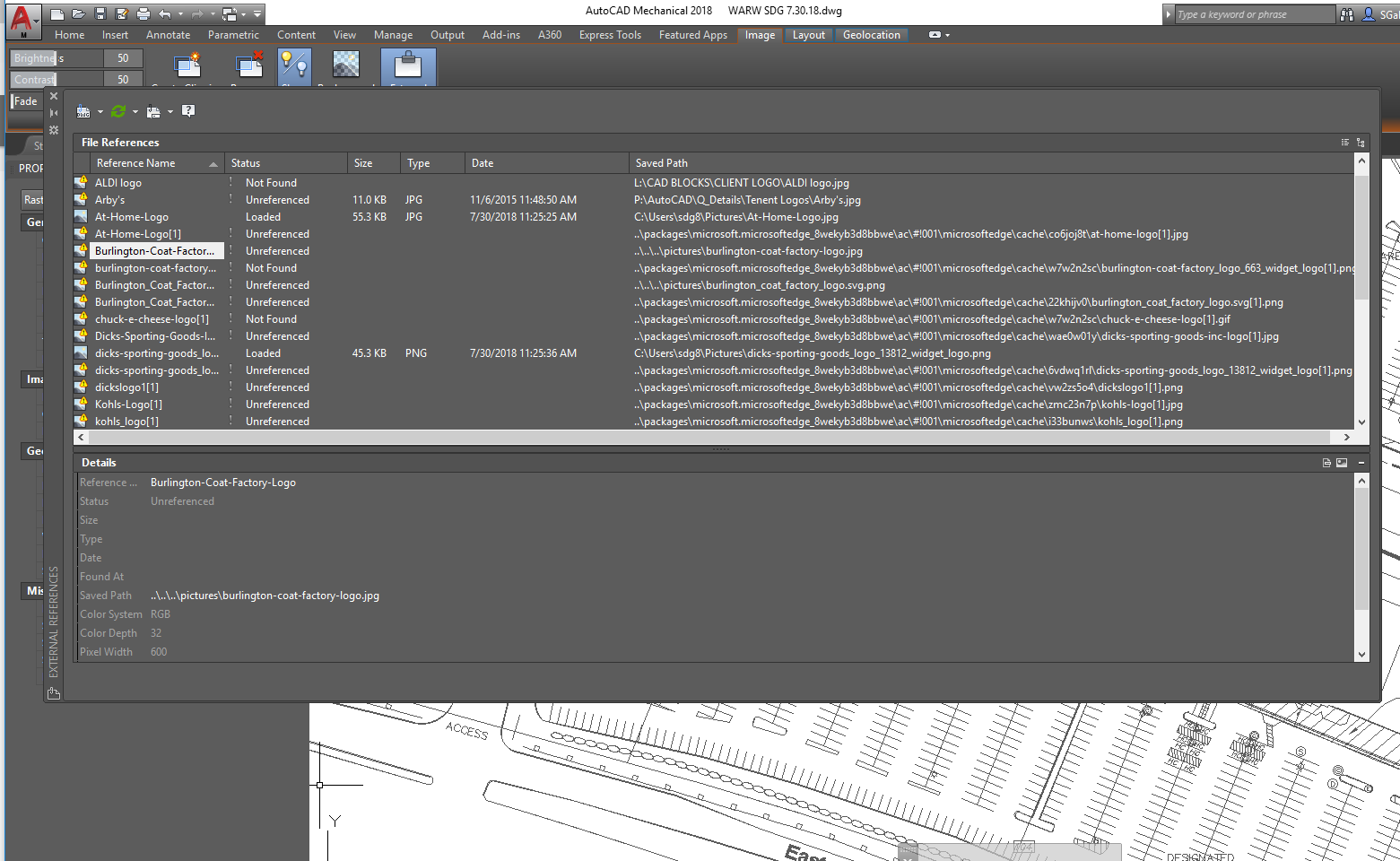Open the palette properties gear icon
The image size is (1400, 861).
click(x=54, y=130)
